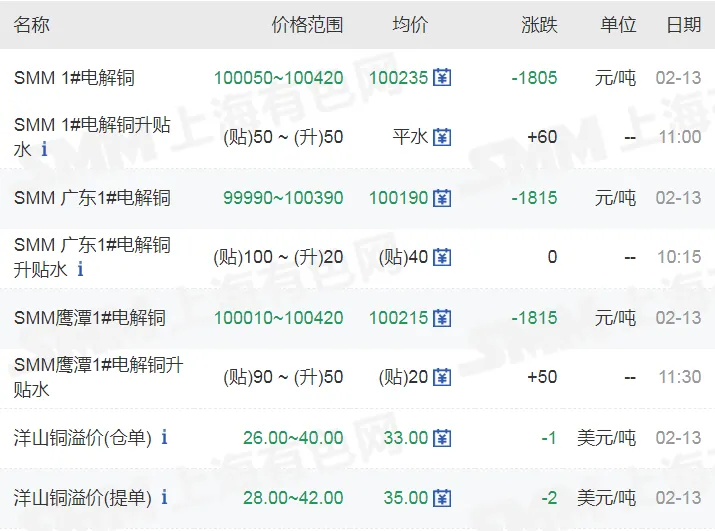
Task: Show info icon for 洋山铜溢价(提单)
Action: 164,497
